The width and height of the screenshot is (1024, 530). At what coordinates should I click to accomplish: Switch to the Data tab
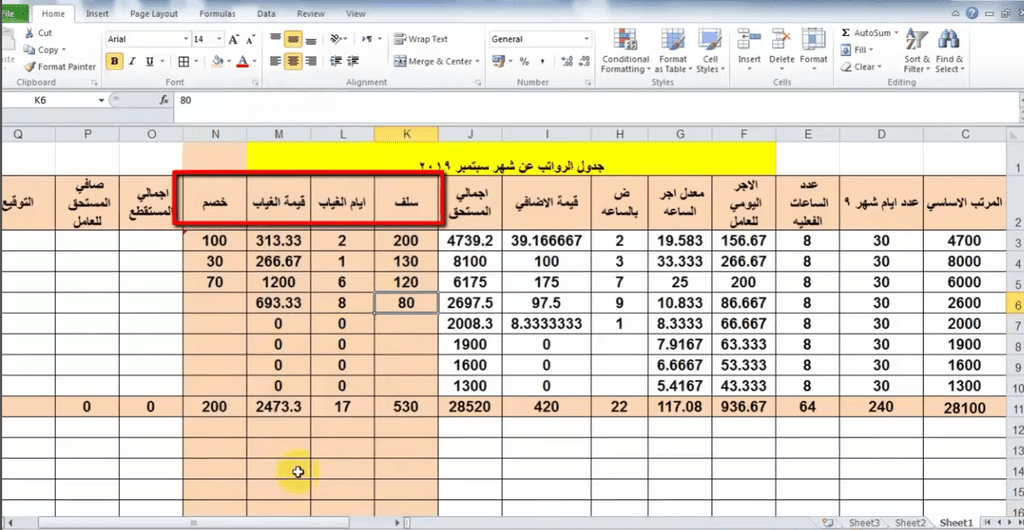click(266, 14)
